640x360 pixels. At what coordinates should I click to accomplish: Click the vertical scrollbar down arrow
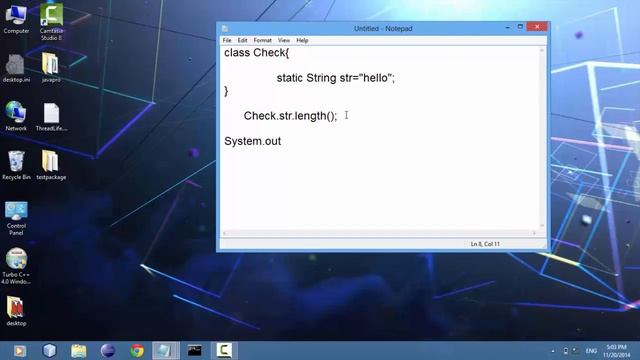coord(542,225)
